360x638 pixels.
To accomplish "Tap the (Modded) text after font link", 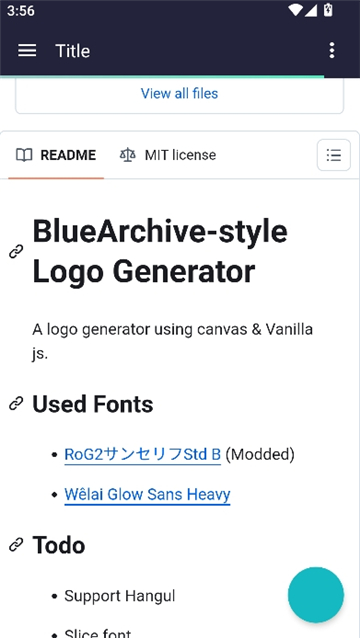I will (260, 454).
